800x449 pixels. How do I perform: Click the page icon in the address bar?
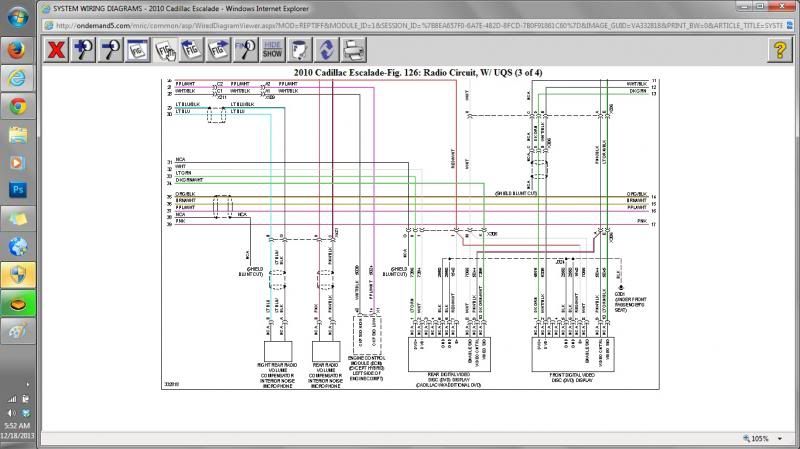pyautogui.click(x=48, y=25)
